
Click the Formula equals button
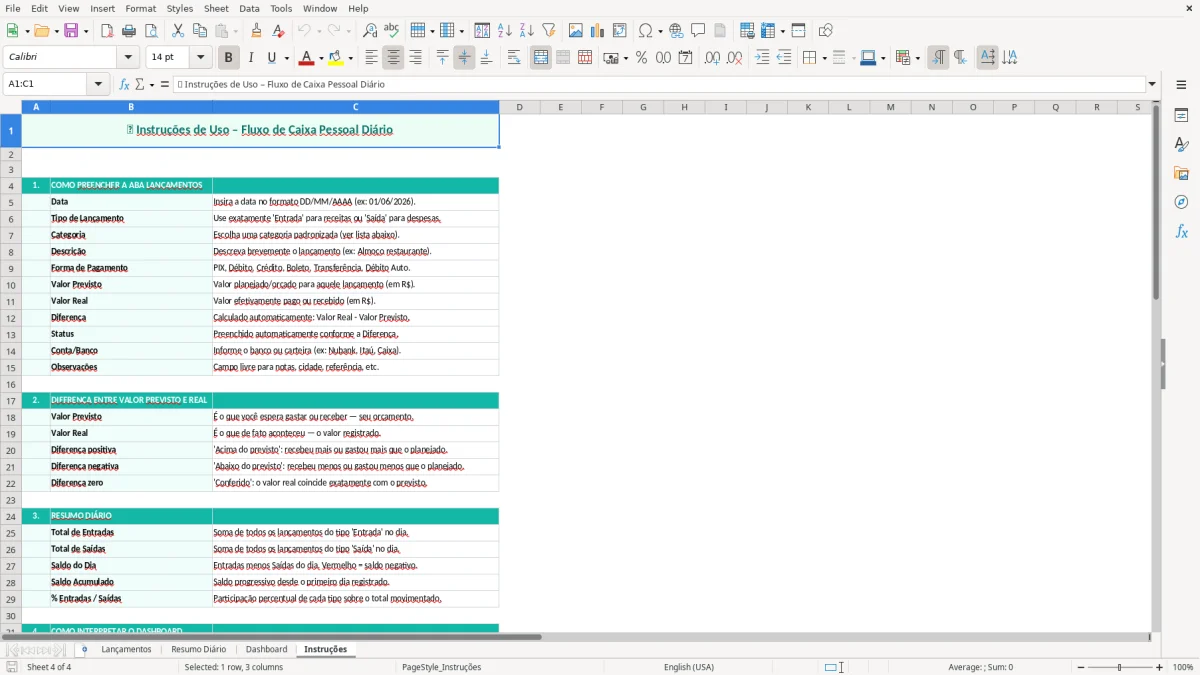coord(164,84)
